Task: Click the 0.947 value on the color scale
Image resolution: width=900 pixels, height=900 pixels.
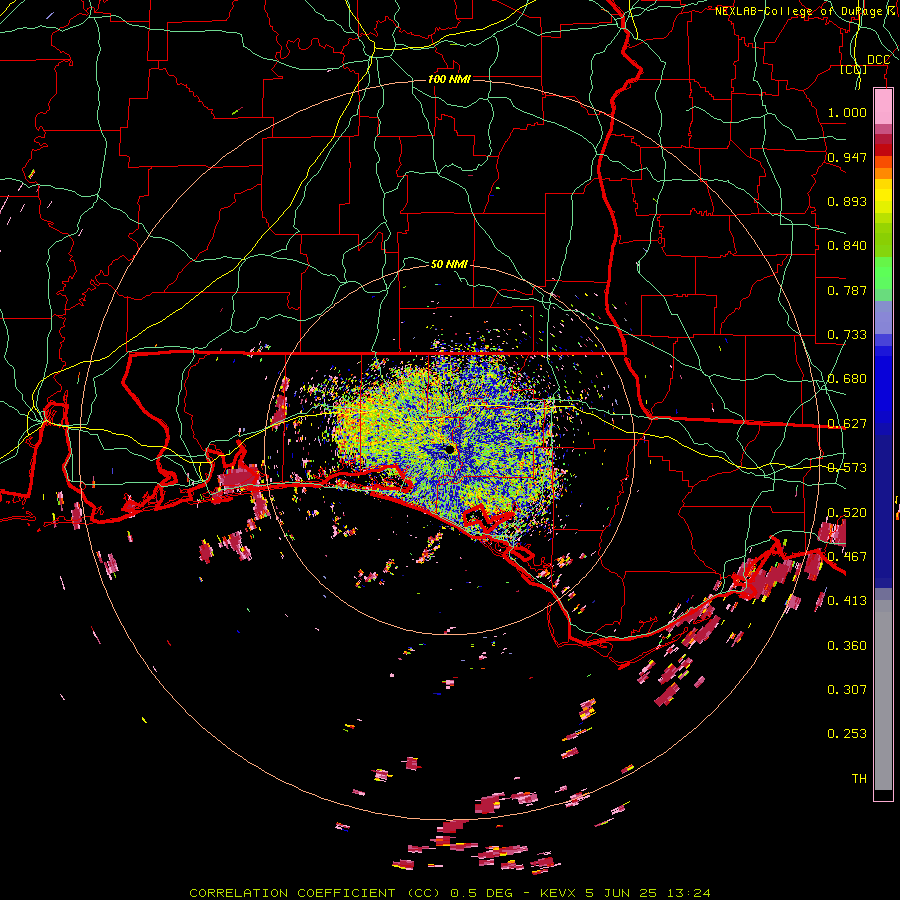Action: (x=847, y=157)
